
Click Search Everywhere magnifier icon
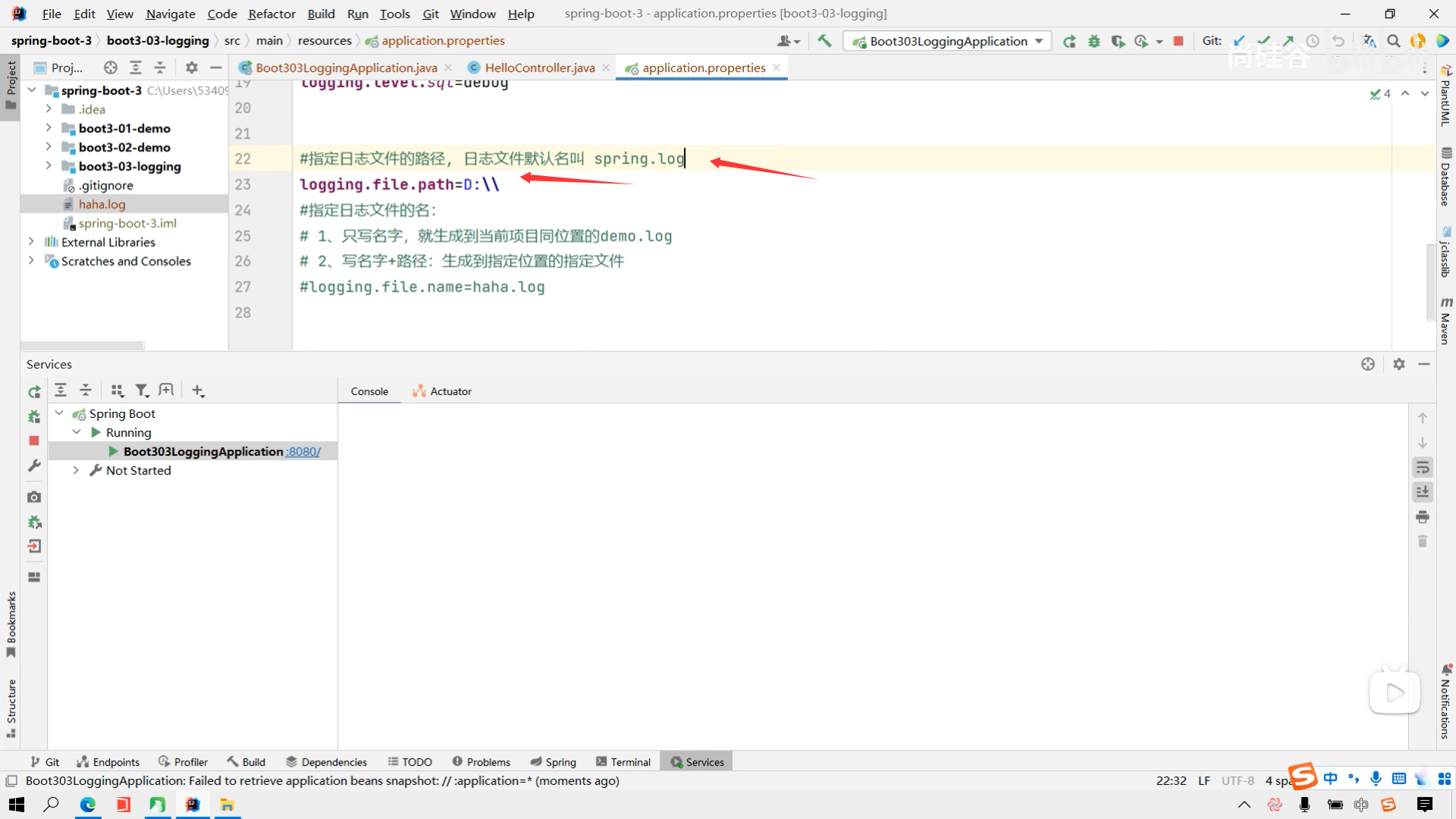1393,41
